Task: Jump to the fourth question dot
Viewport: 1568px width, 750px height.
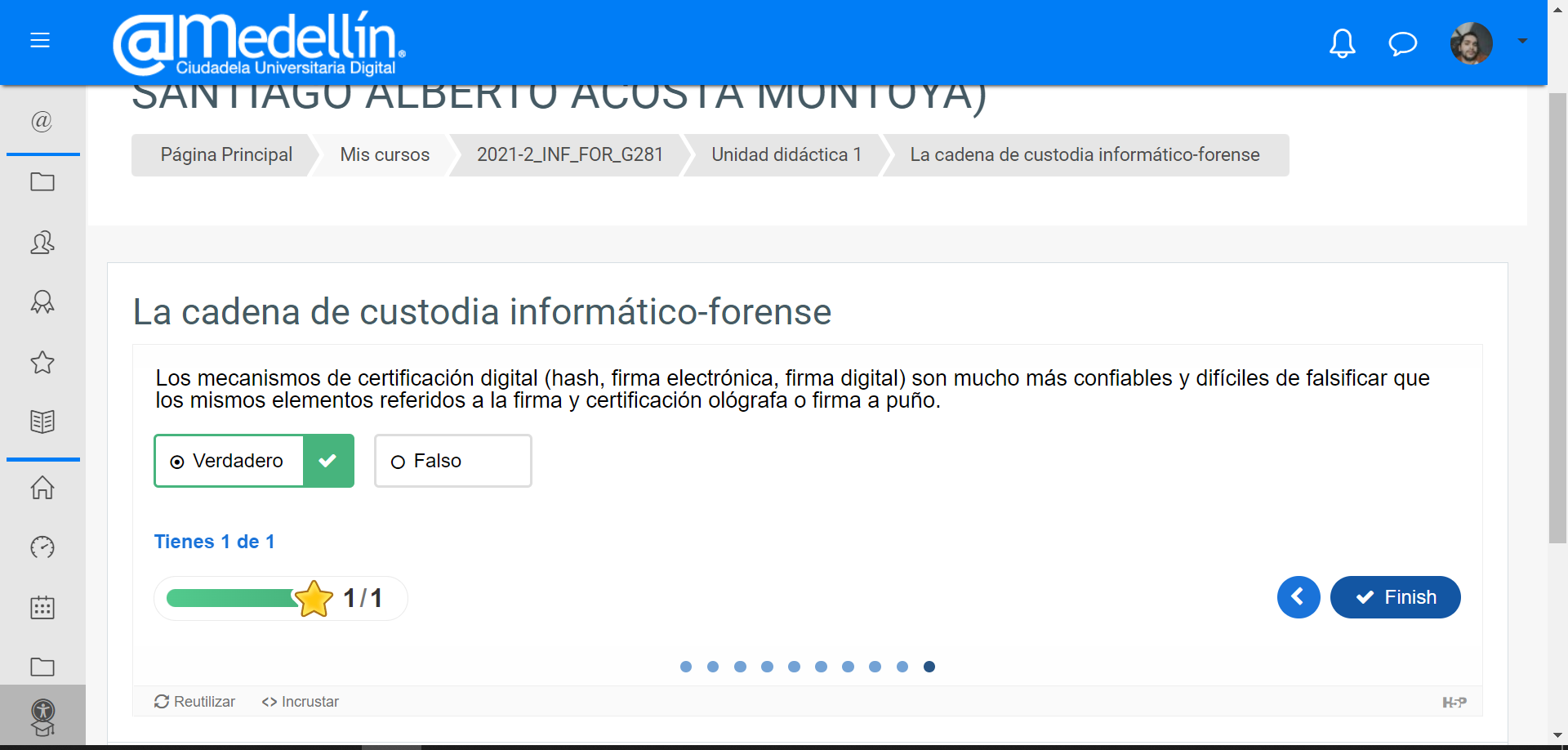Action: (x=767, y=667)
